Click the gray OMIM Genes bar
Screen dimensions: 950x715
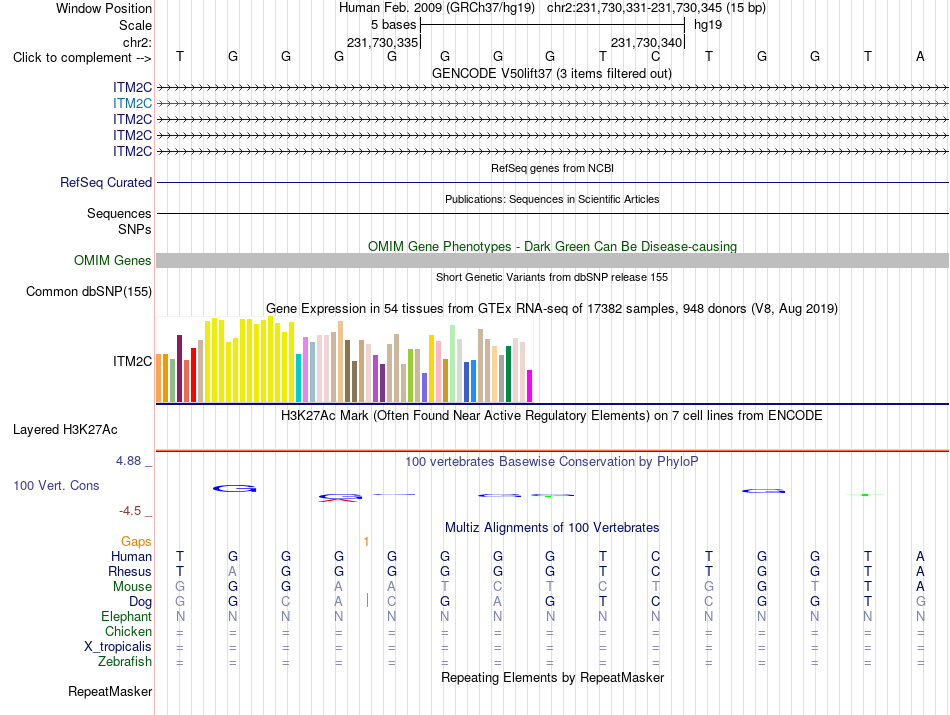pos(553,261)
